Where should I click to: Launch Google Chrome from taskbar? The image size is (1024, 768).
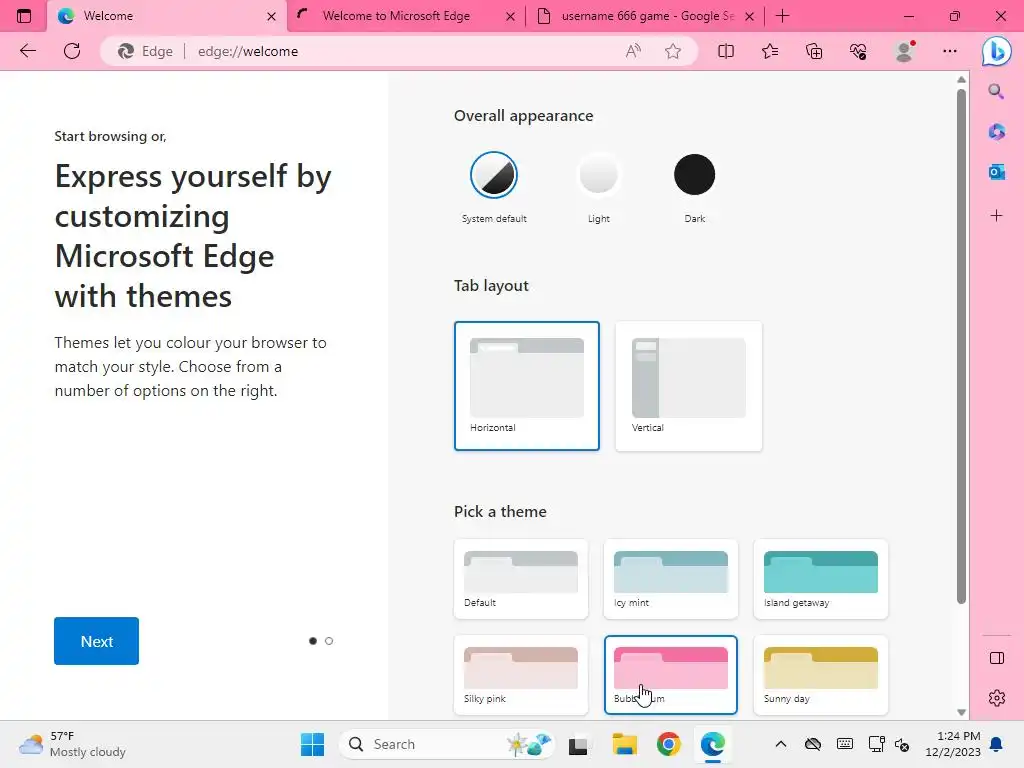(x=669, y=744)
